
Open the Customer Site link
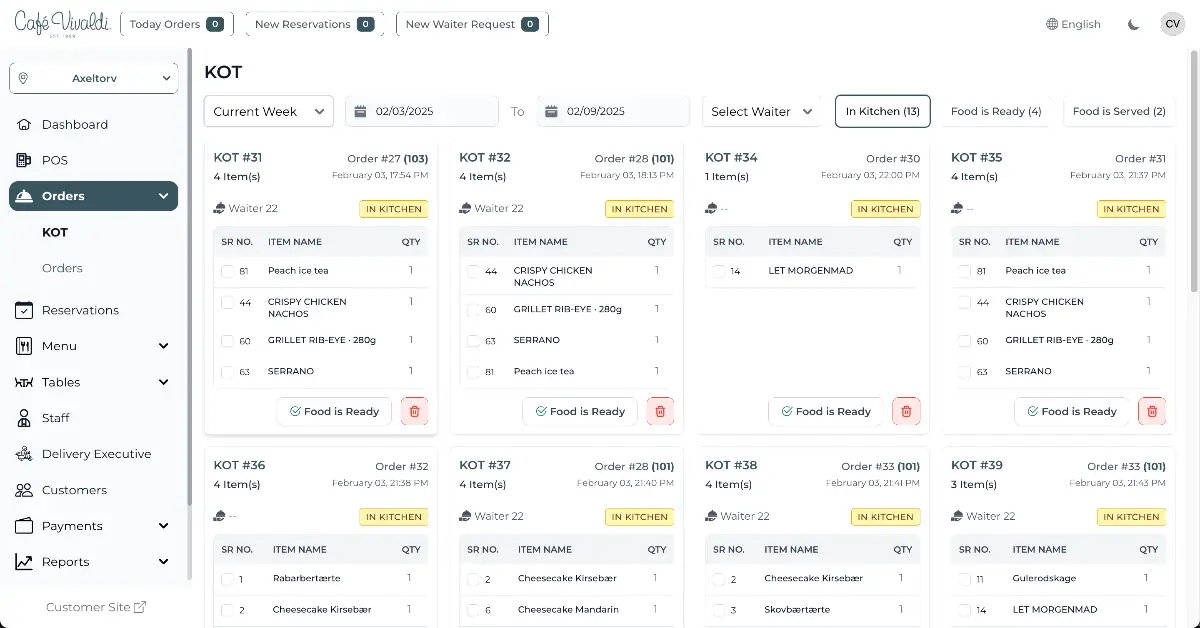click(96, 607)
